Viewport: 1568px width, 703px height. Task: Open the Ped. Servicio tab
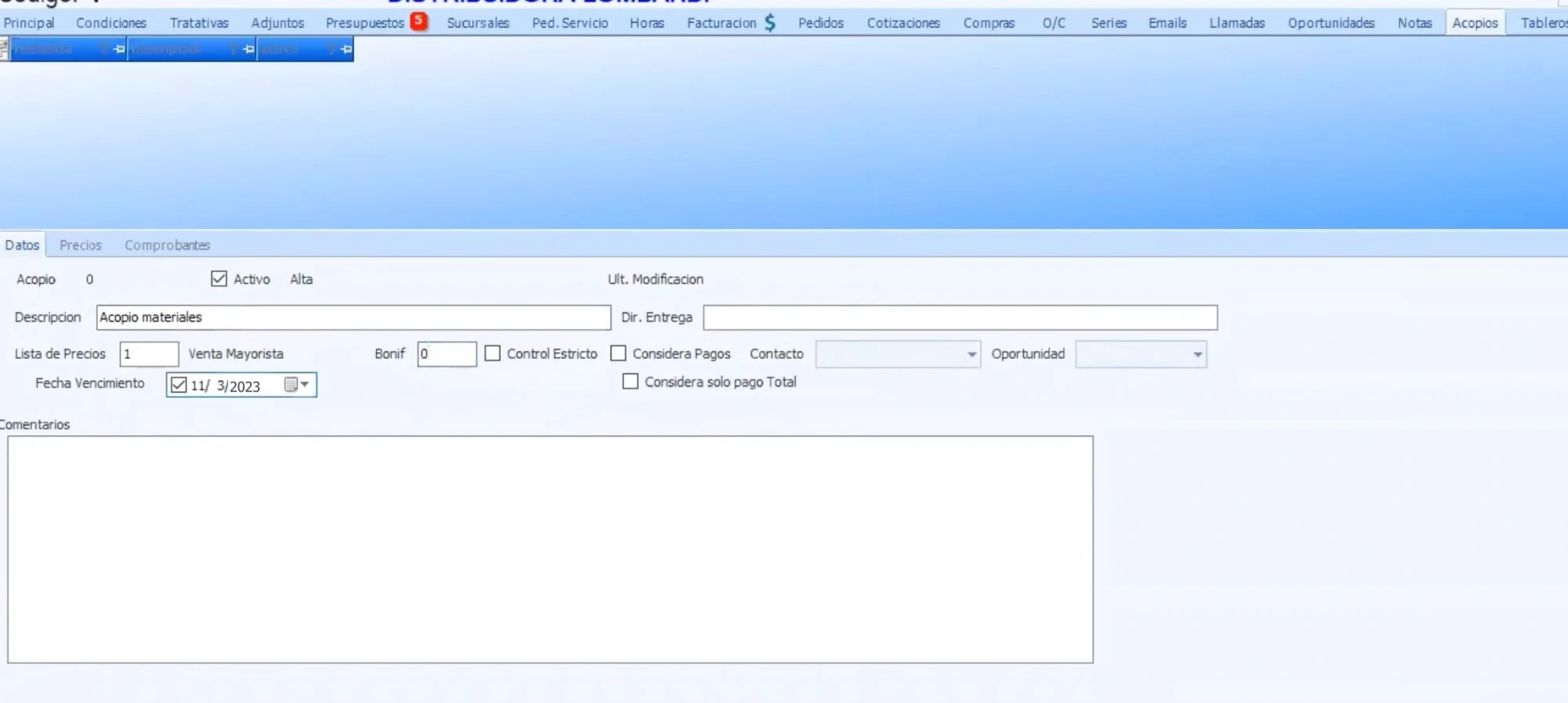coord(570,23)
